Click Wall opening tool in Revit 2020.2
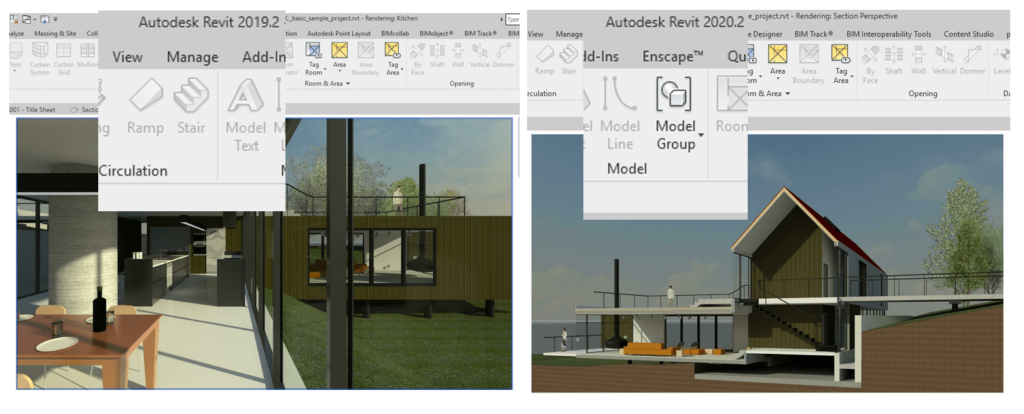This screenshot has width=1024, height=414. click(918, 59)
